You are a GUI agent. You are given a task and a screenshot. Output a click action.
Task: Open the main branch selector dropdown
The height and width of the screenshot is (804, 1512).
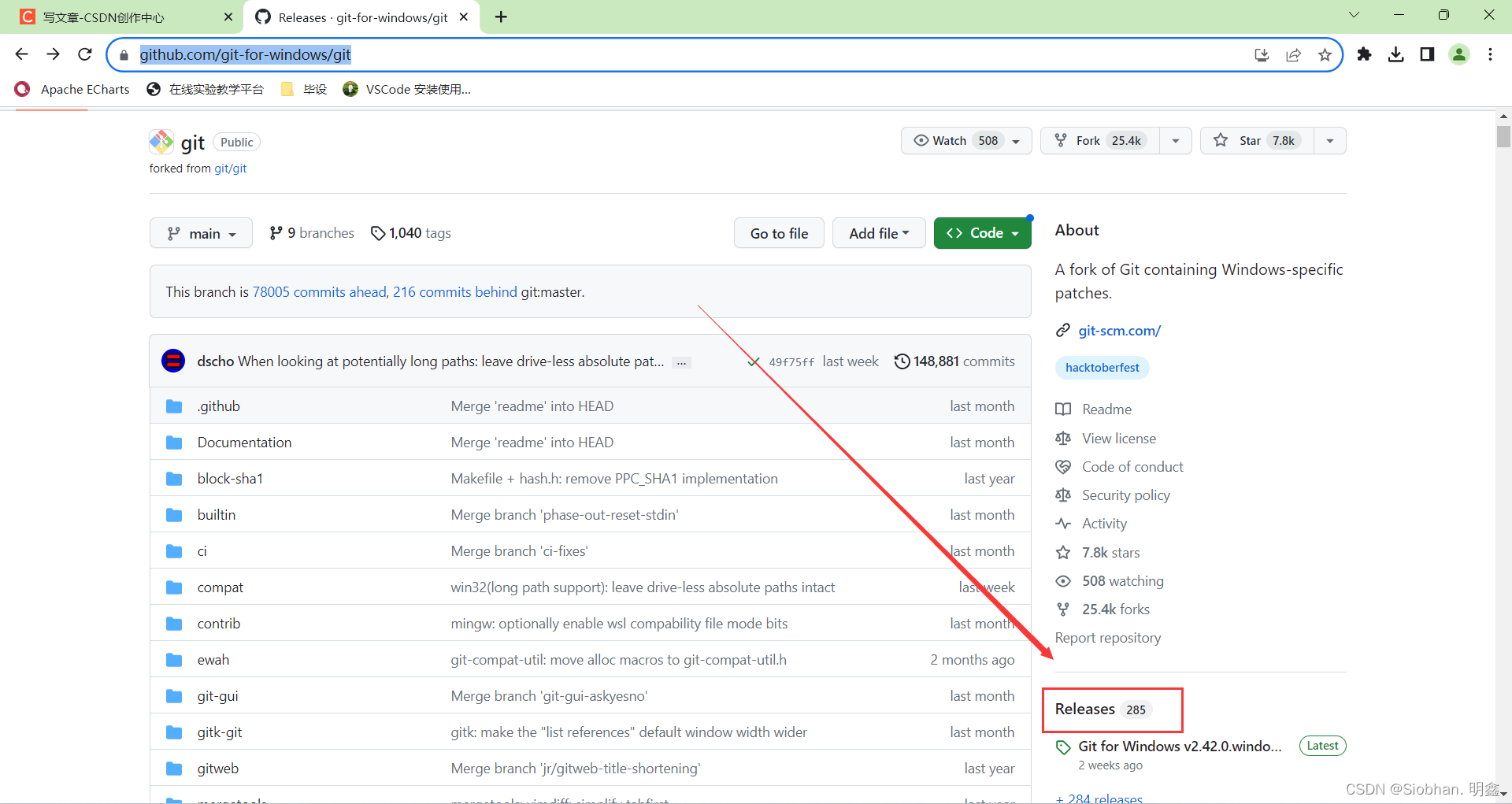coord(201,233)
